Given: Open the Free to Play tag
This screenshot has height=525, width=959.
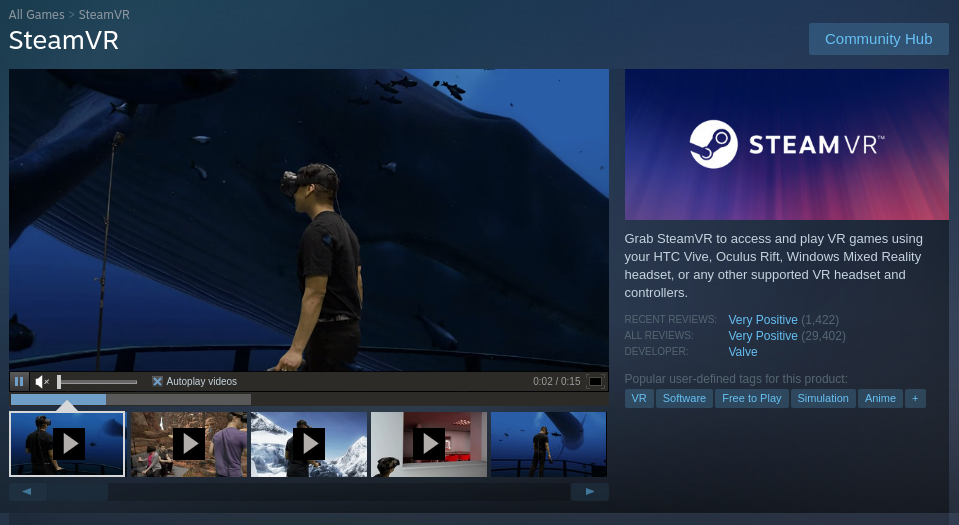Looking at the screenshot, I should tap(751, 398).
